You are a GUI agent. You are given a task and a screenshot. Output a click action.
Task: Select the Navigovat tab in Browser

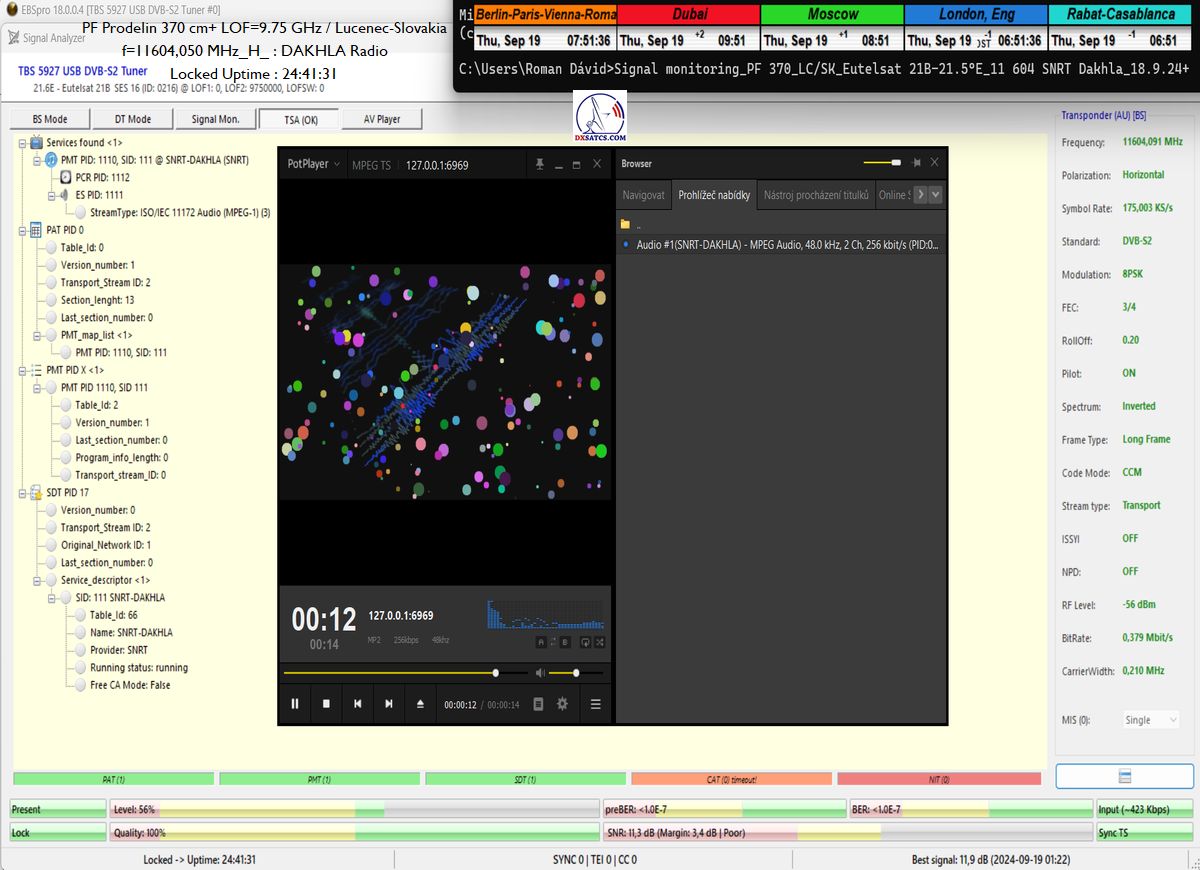(643, 195)
